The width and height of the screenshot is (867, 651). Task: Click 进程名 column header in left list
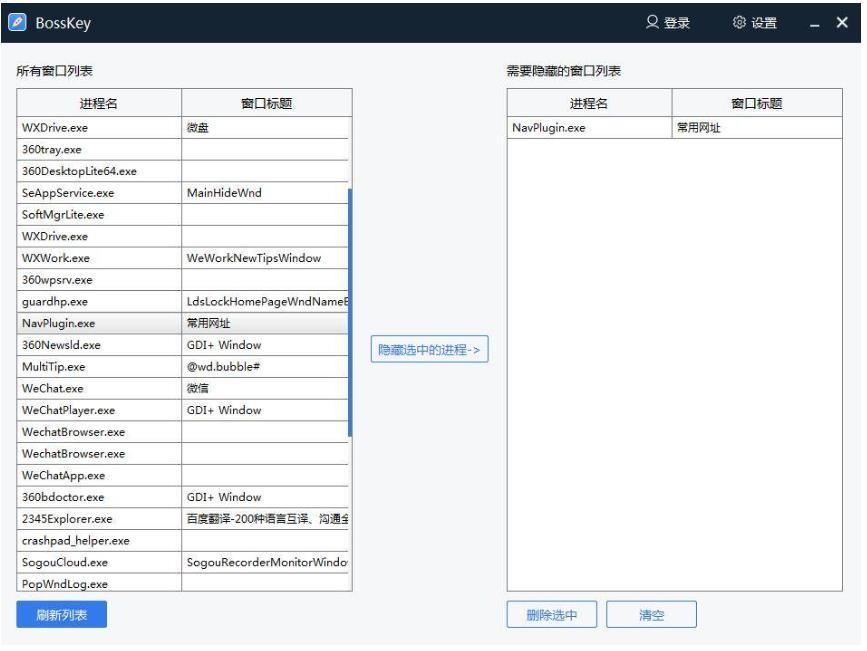click(99, 104)
